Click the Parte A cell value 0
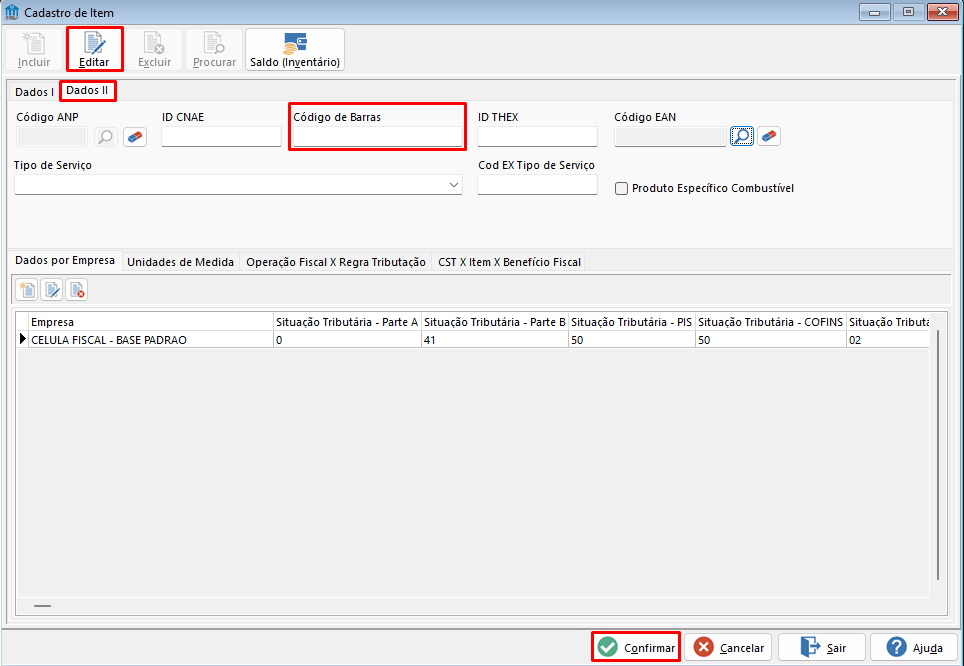The width and height of the screenshot is (964, 666). (347, 339)
